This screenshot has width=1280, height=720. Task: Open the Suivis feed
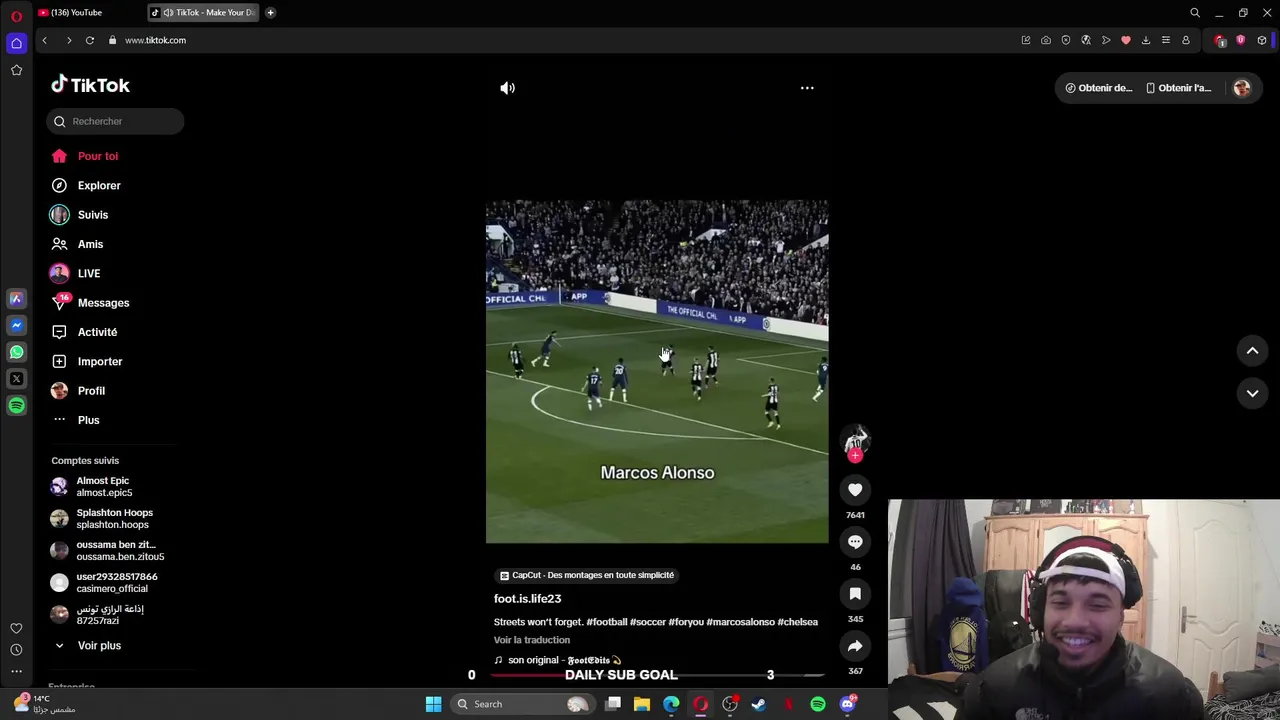click(x=93, y=215)
